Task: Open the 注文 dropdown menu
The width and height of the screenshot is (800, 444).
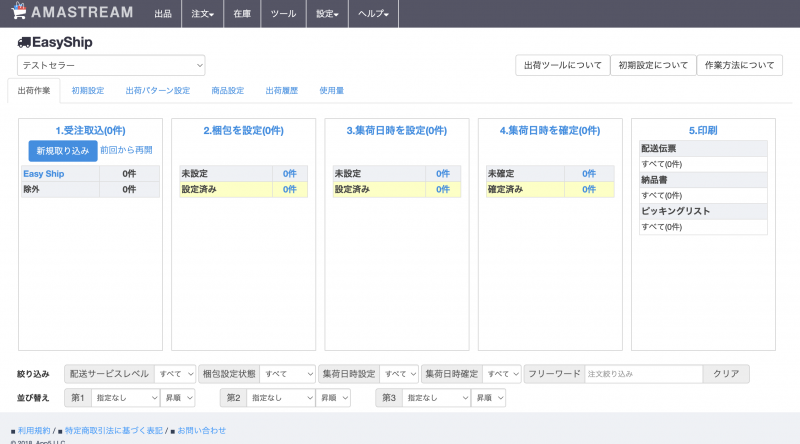Action: [x=203, y=14]
